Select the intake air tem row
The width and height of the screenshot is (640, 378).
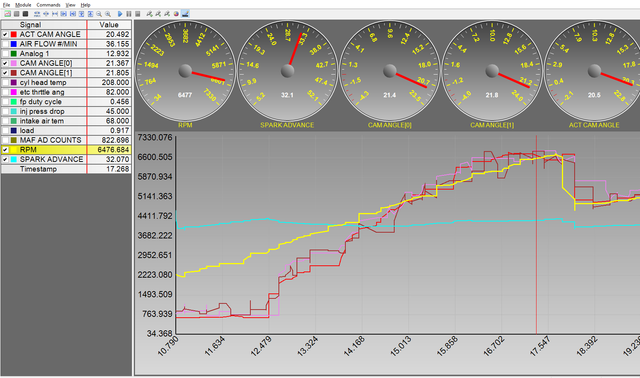tap(66, 121)
